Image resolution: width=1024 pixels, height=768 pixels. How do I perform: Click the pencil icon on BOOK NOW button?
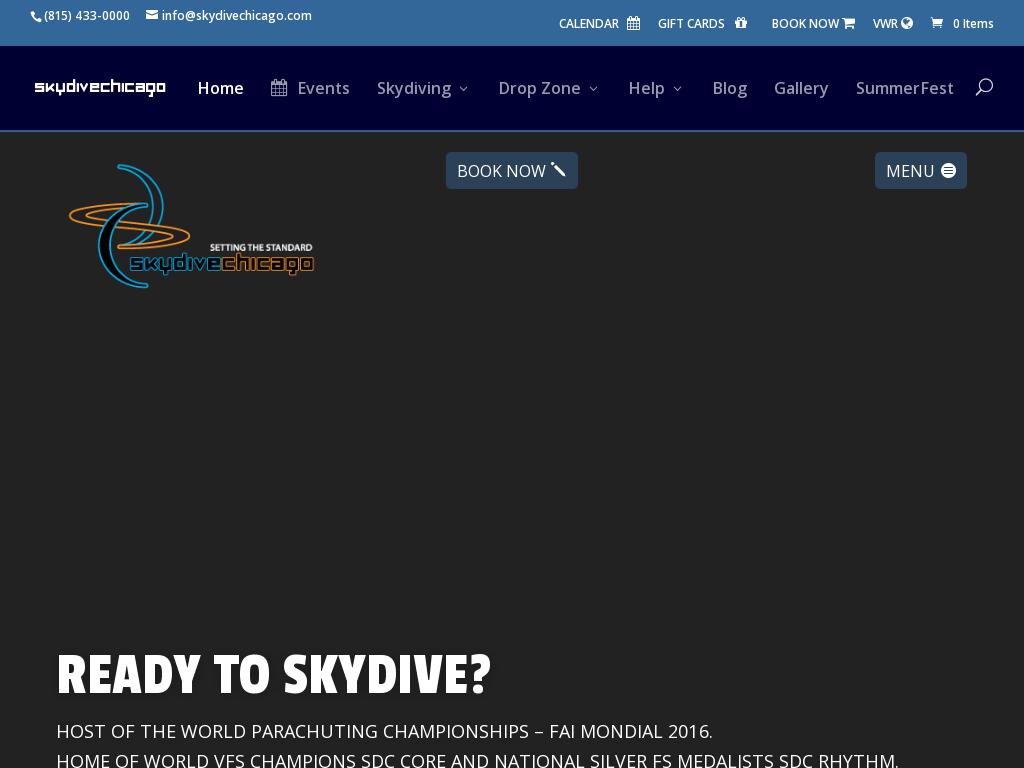click(558, 169)
